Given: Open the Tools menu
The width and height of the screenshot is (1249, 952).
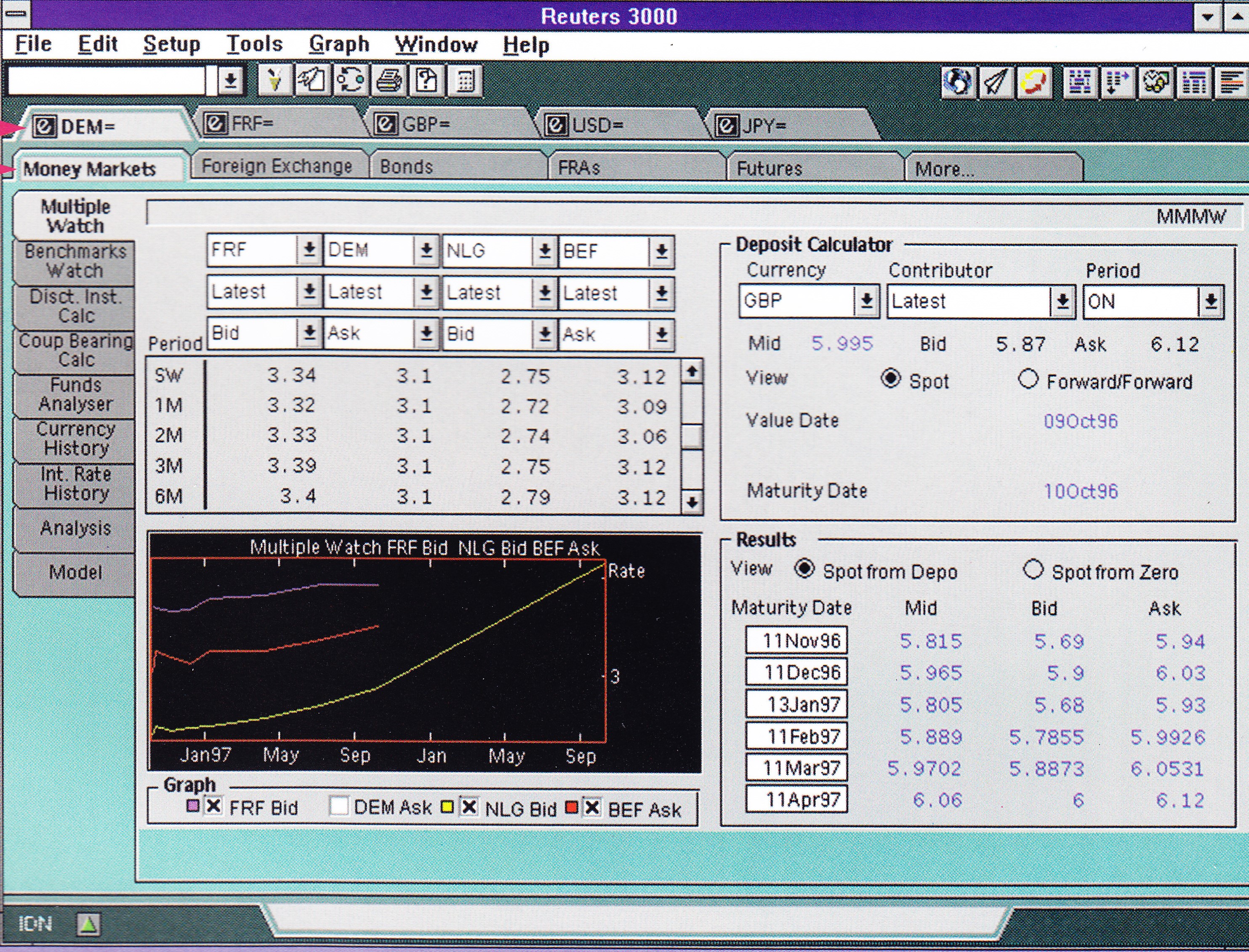Looking at the screenshot, I should (x=254, y=44).
